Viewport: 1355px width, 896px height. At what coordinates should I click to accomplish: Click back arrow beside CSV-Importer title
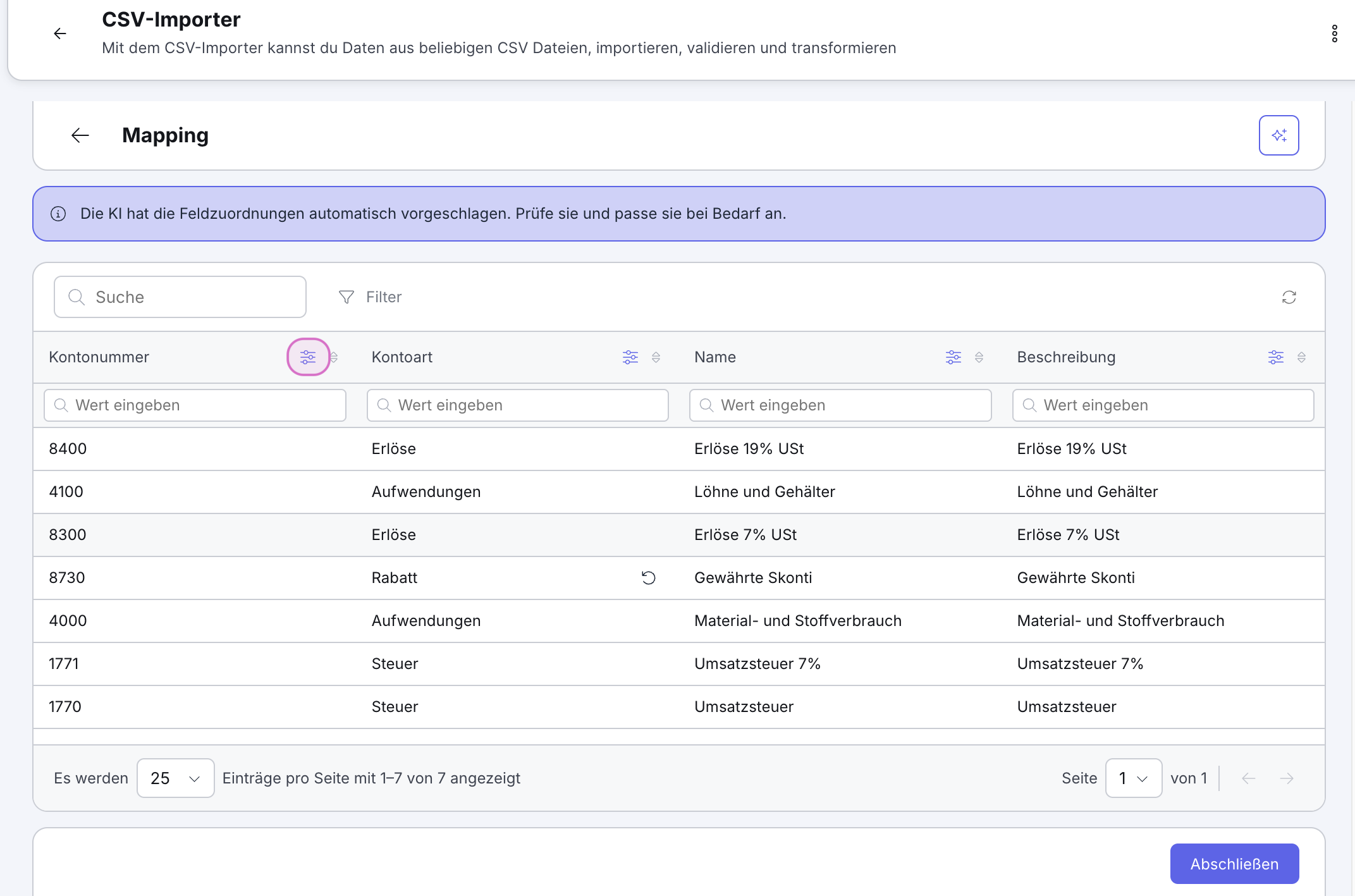click(60, 34)
